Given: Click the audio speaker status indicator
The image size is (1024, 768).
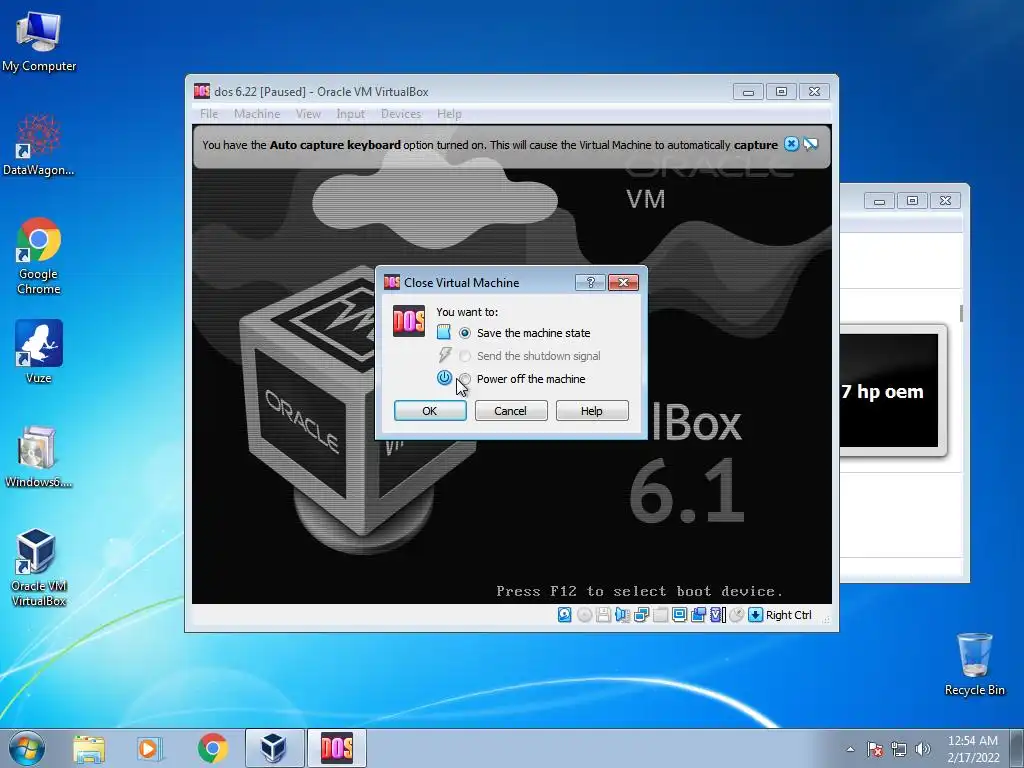Looking at the screenshot, I should [x=622, y=615].
